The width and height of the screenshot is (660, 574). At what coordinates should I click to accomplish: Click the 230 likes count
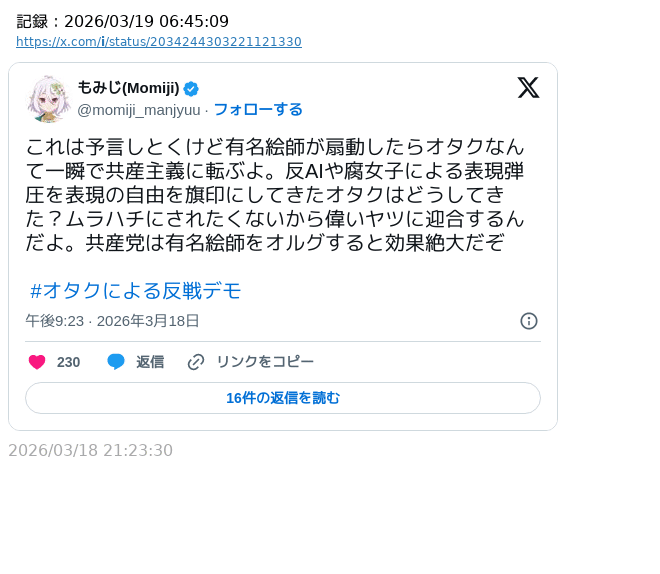click(68, 362)
